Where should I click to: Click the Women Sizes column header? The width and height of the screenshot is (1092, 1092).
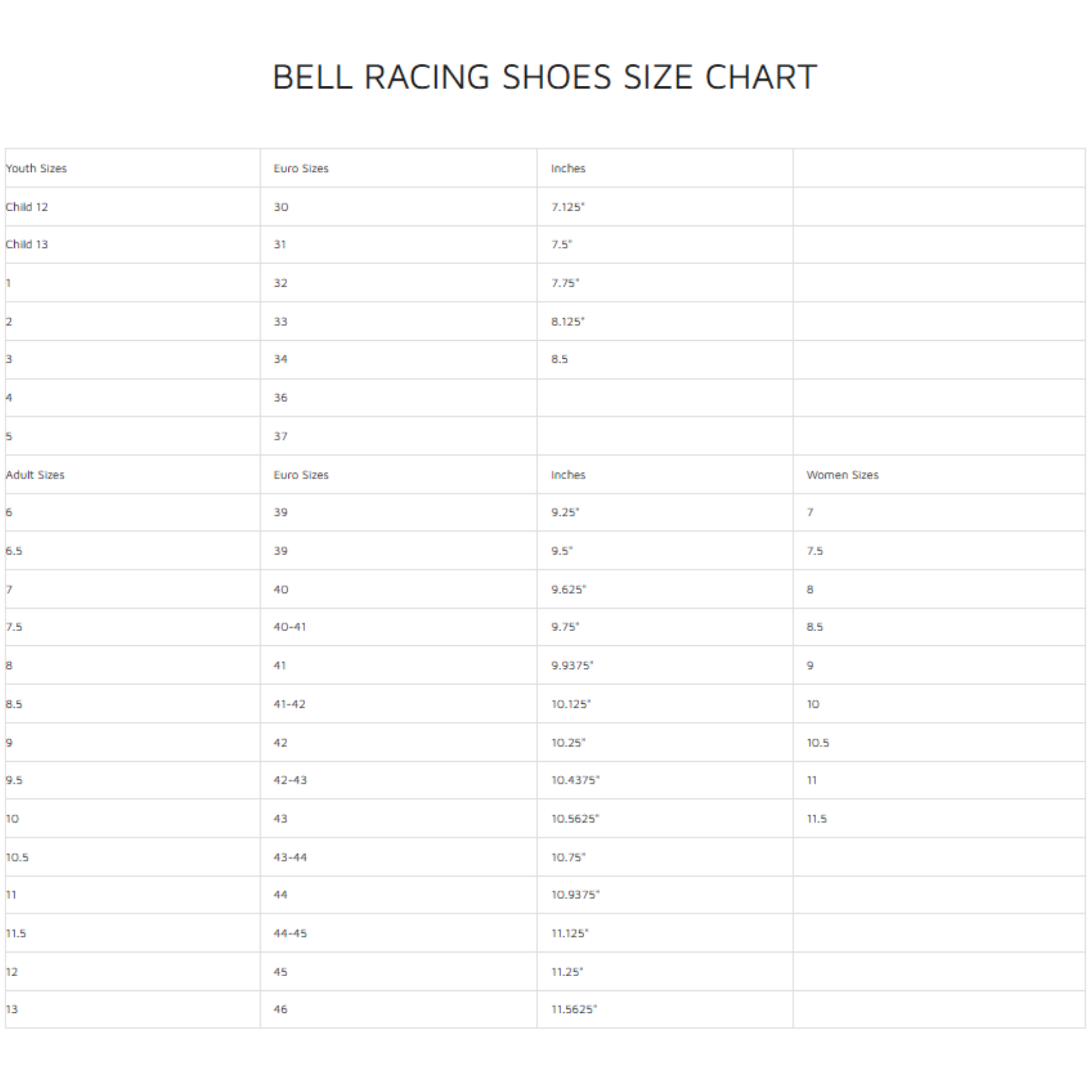pyautogui.click(x=842, y=475)
